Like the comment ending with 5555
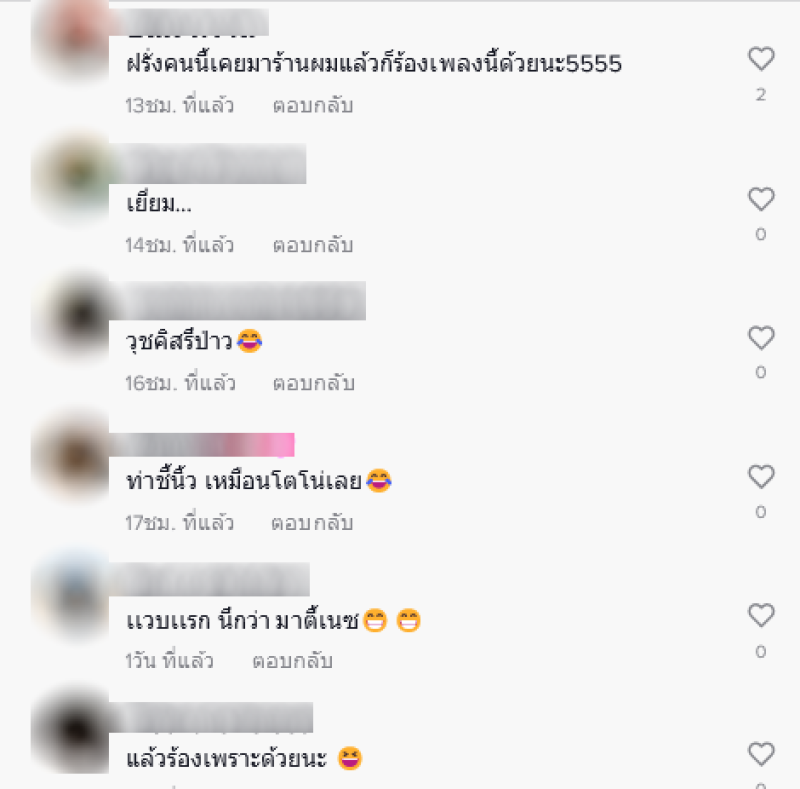Screen dimensions: 800x789 coord(761,59)
